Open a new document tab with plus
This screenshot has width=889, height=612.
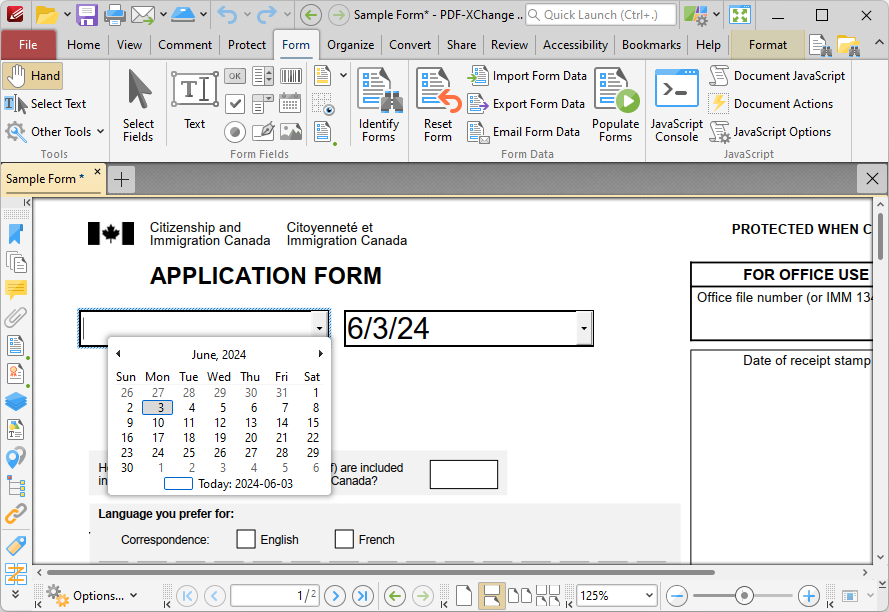(121, 179)
